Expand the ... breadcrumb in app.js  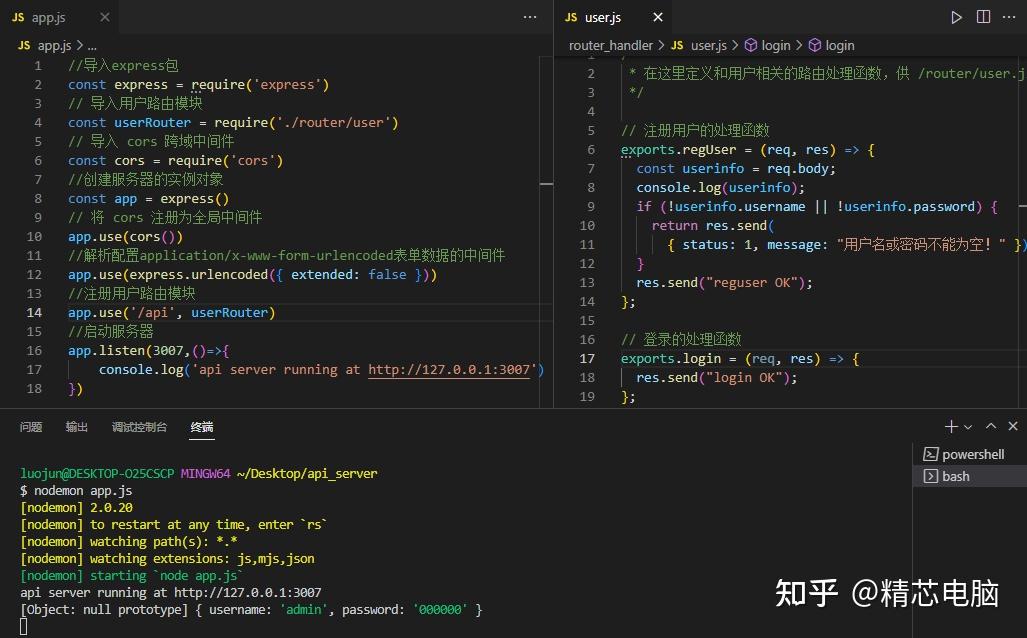click(90, 44)
